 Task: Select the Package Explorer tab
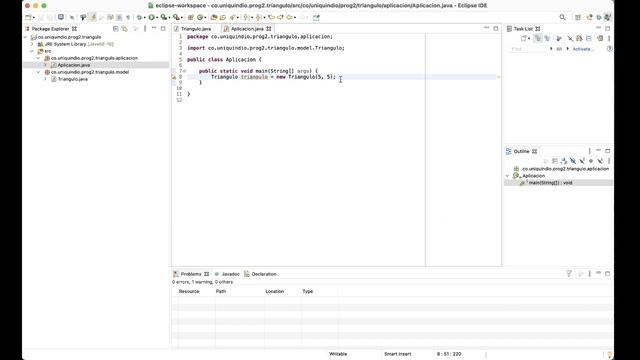pyautogui.click(x=51, y=29)
